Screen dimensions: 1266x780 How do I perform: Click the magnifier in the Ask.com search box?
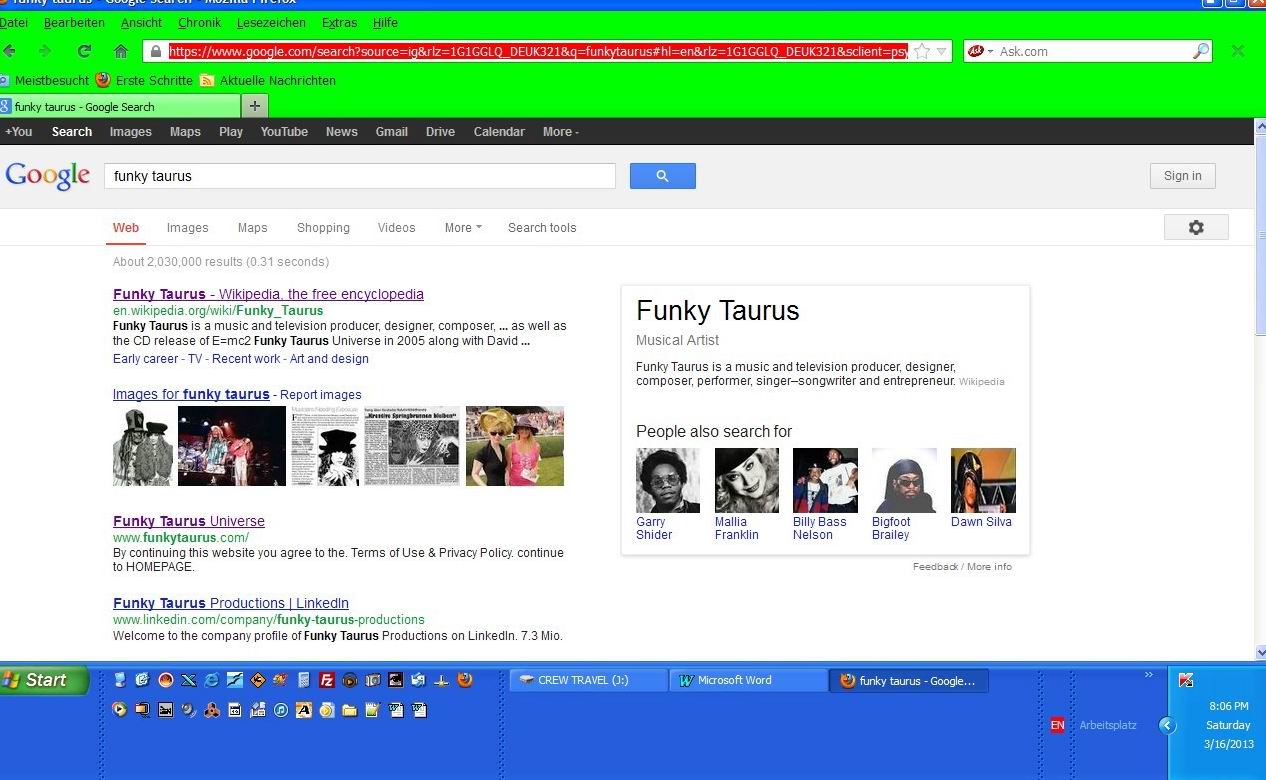1201,51
